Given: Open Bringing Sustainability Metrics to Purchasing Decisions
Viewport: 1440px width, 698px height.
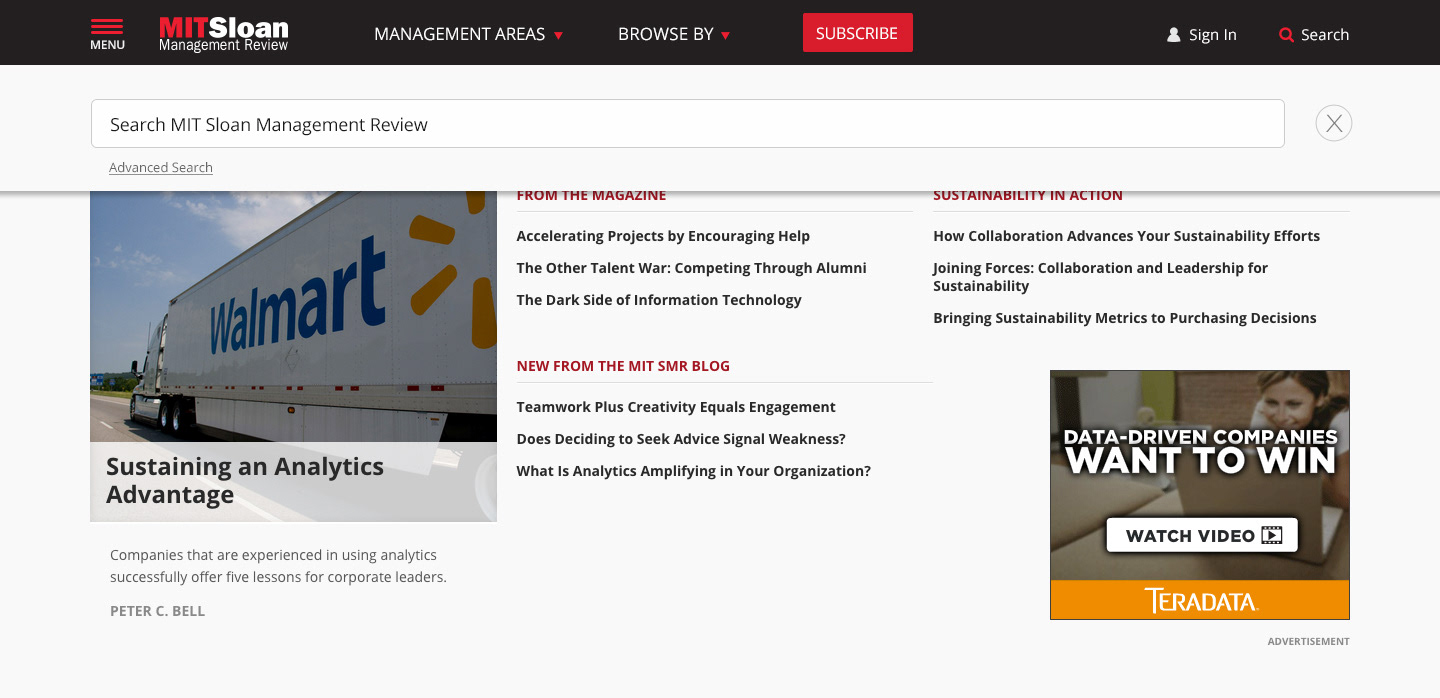Looking at the screenshot, I should point(1125,318).
